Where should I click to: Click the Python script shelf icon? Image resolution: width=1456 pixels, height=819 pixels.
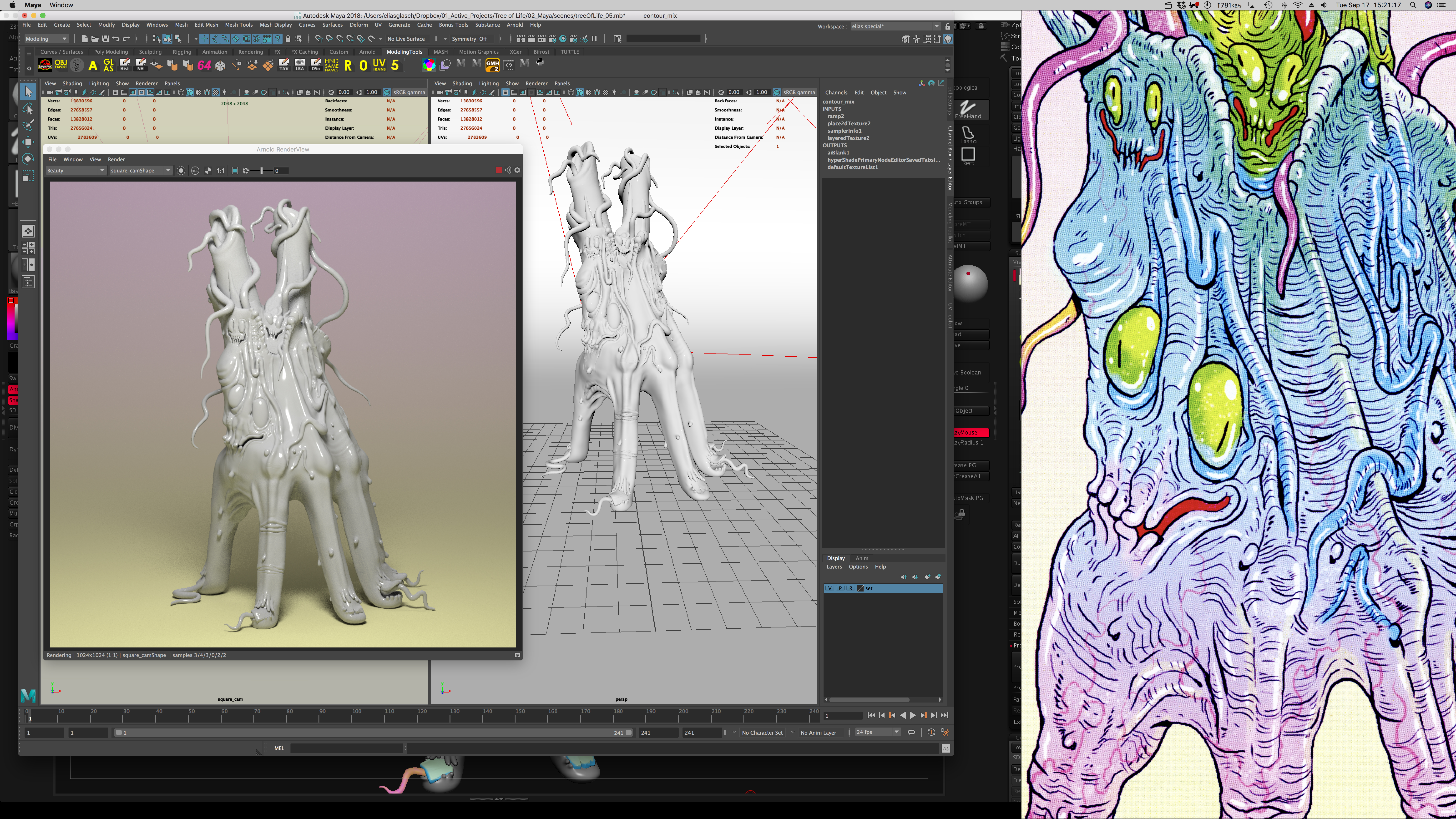[x=540, y=62]
